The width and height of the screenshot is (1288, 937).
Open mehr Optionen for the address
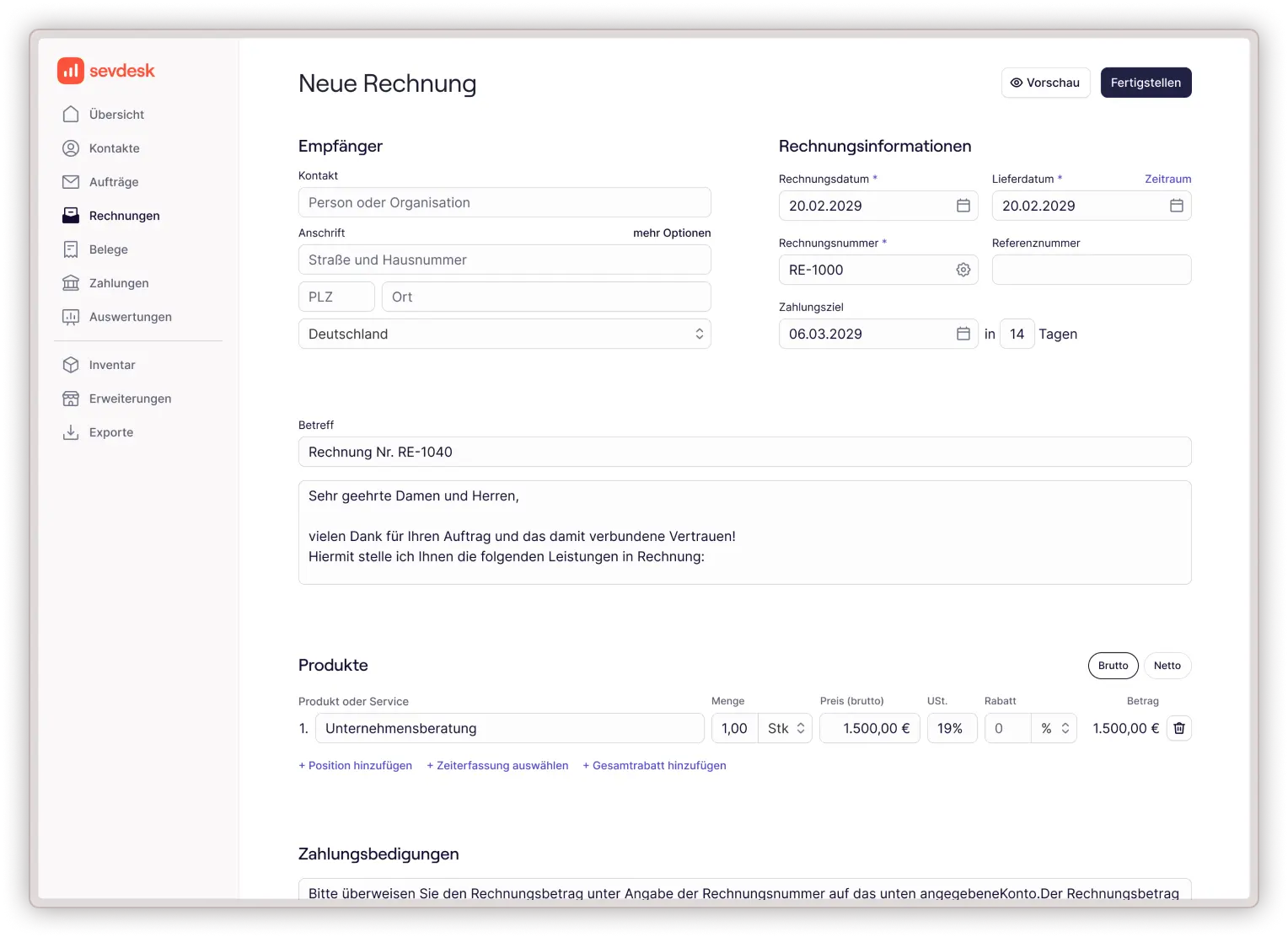672,233
